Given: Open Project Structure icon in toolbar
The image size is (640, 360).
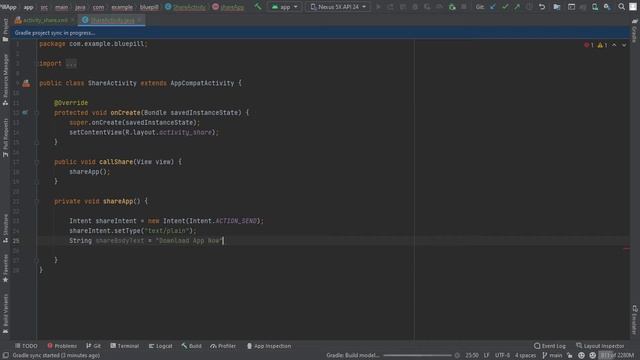Looking at the screenshot, I should click(x=557, y=7).
